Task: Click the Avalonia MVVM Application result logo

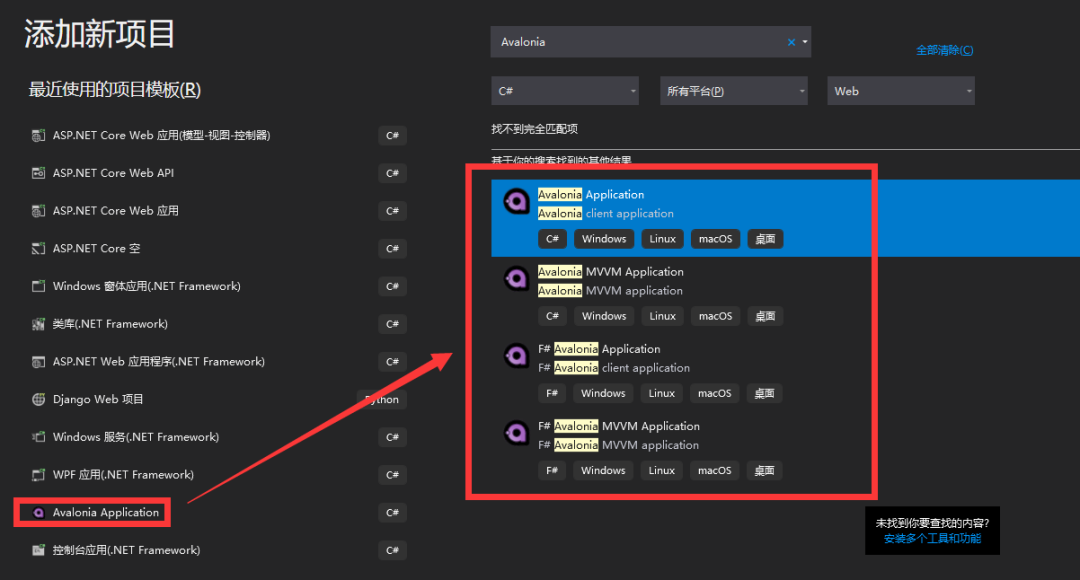Action: click(x=516, y=278)
